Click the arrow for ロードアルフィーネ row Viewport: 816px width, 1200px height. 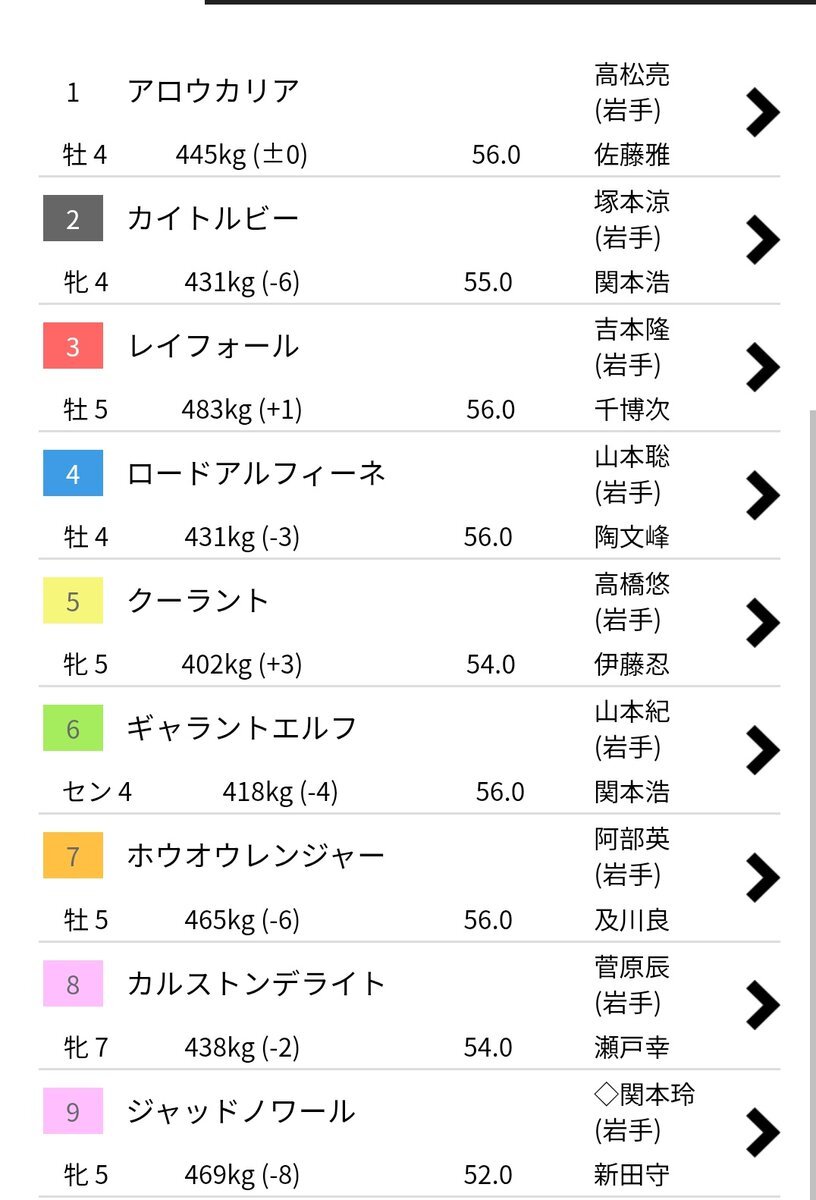pyautogui.click(x=762, y=494)
